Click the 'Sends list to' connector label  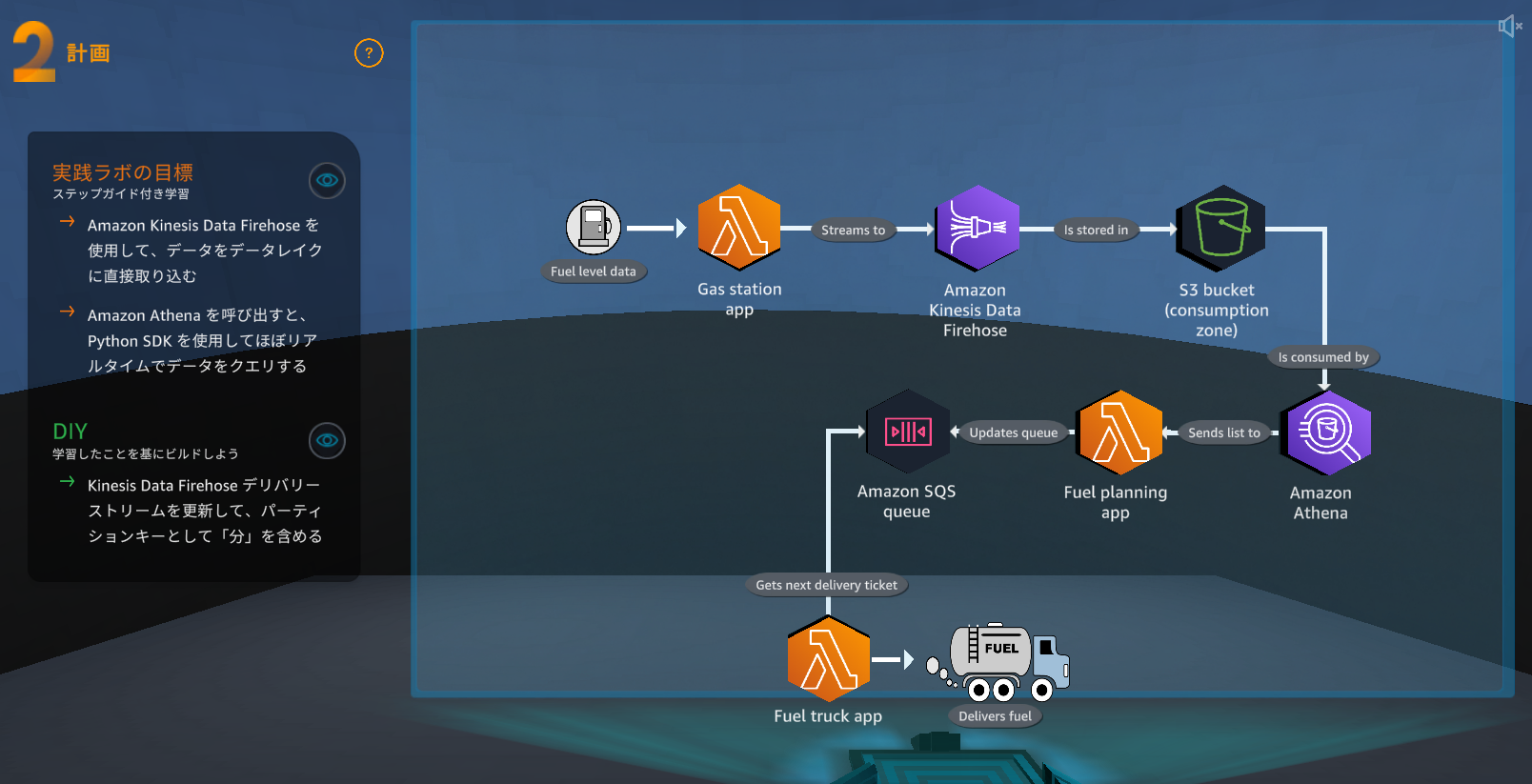point(1224,432)
